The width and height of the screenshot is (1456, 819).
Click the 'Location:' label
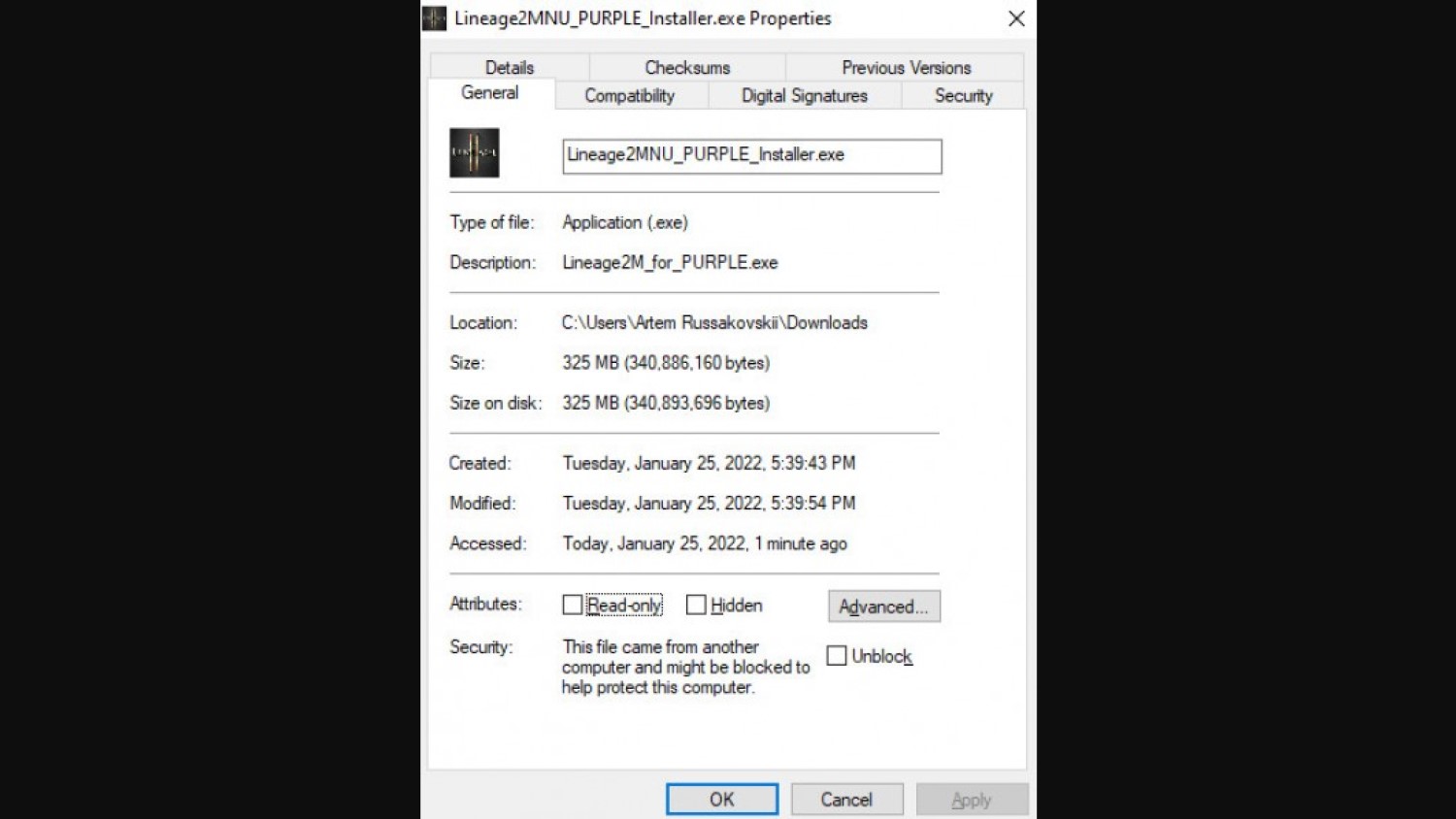click(483, 322)
